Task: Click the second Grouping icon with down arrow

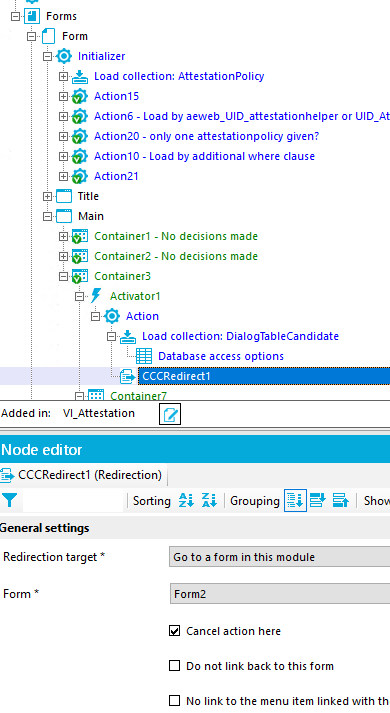Action: [x=317, y=501]
